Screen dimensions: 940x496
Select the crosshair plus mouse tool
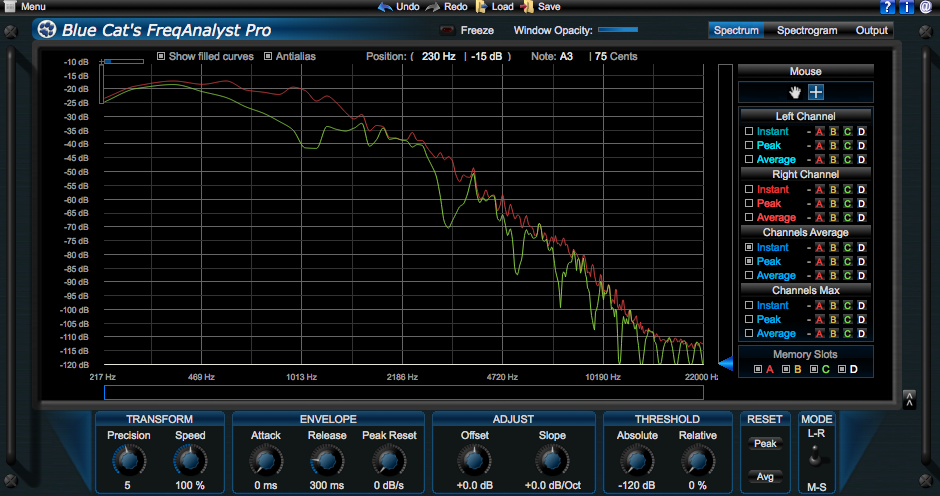point(816,92)
